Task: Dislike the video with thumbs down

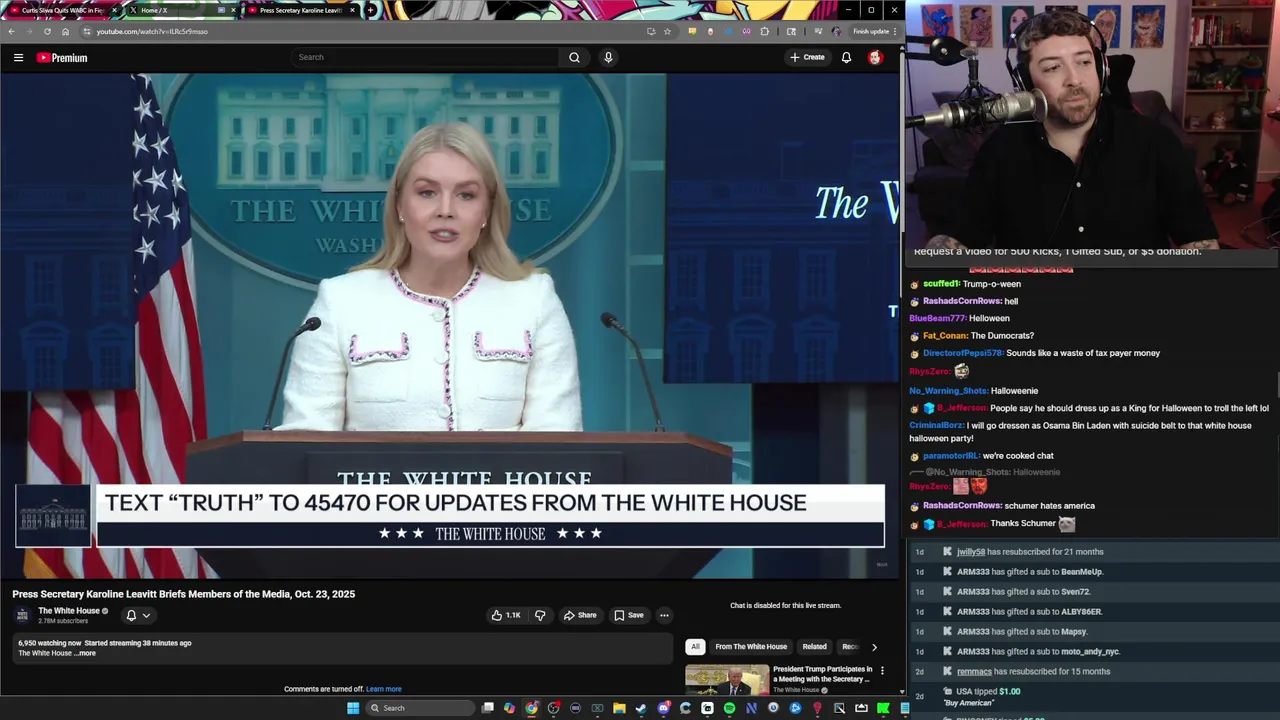Action: pyautogui.click(x=540, y=615)
